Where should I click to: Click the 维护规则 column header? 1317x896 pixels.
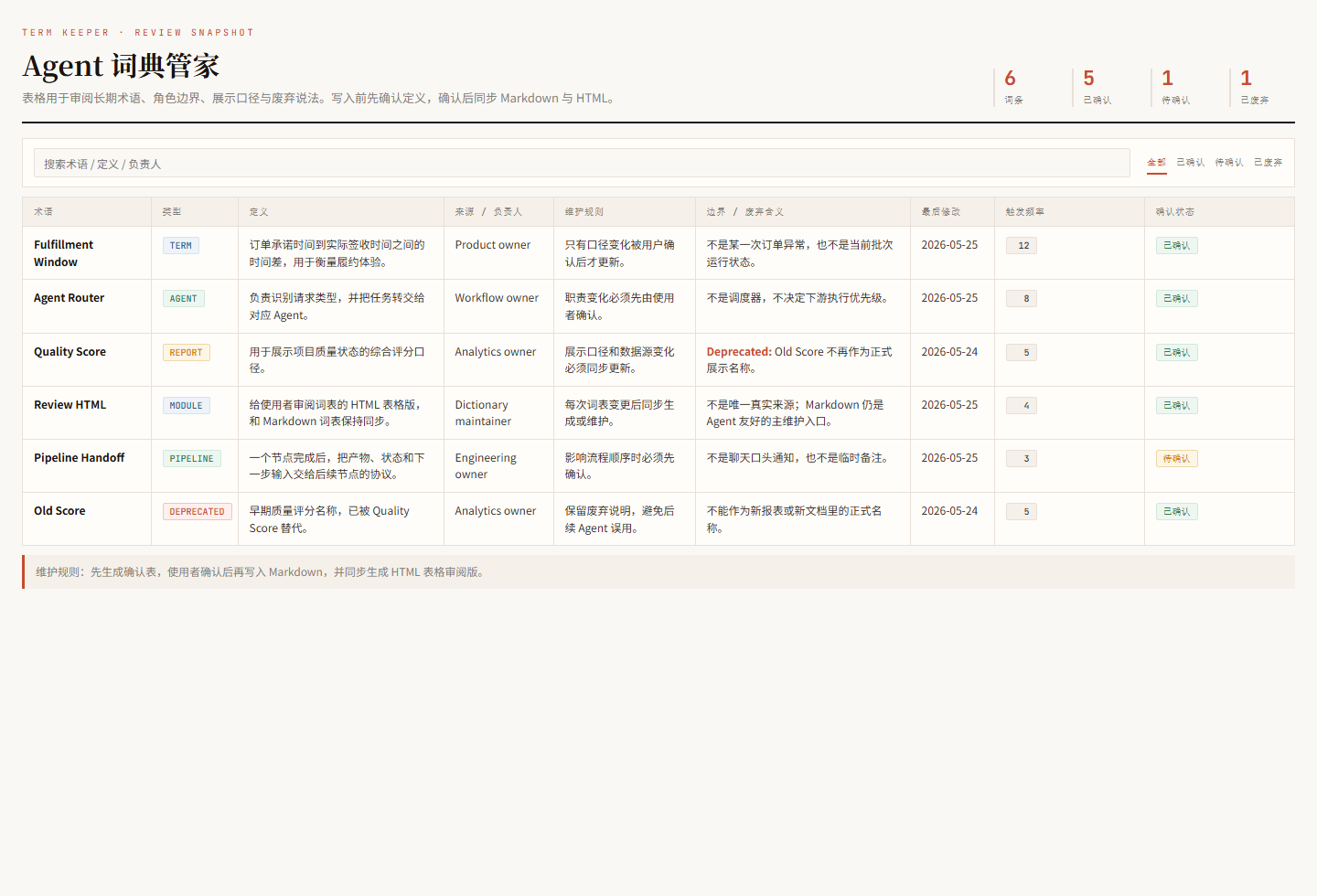coord(625,211)
